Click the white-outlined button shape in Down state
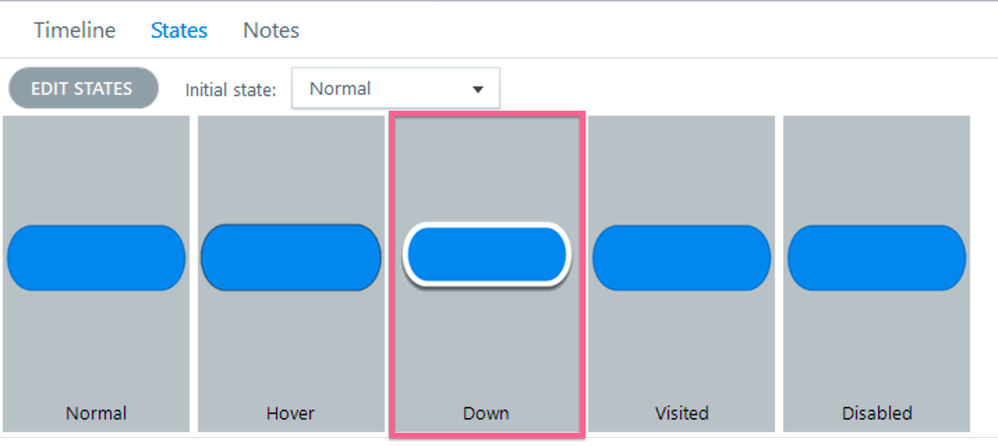 click(x=486, y=256)
